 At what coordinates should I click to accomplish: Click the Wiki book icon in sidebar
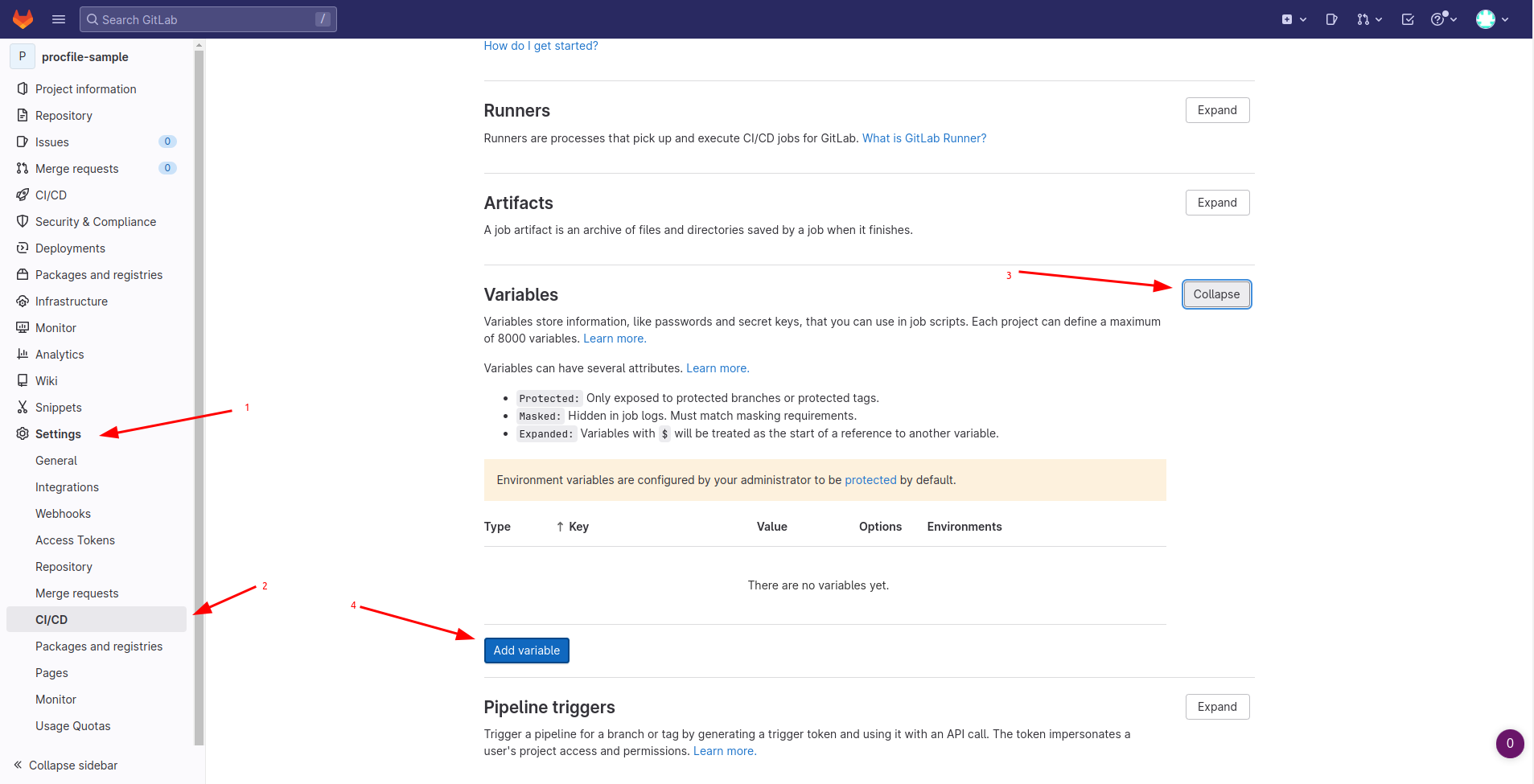tap(23, 380)
